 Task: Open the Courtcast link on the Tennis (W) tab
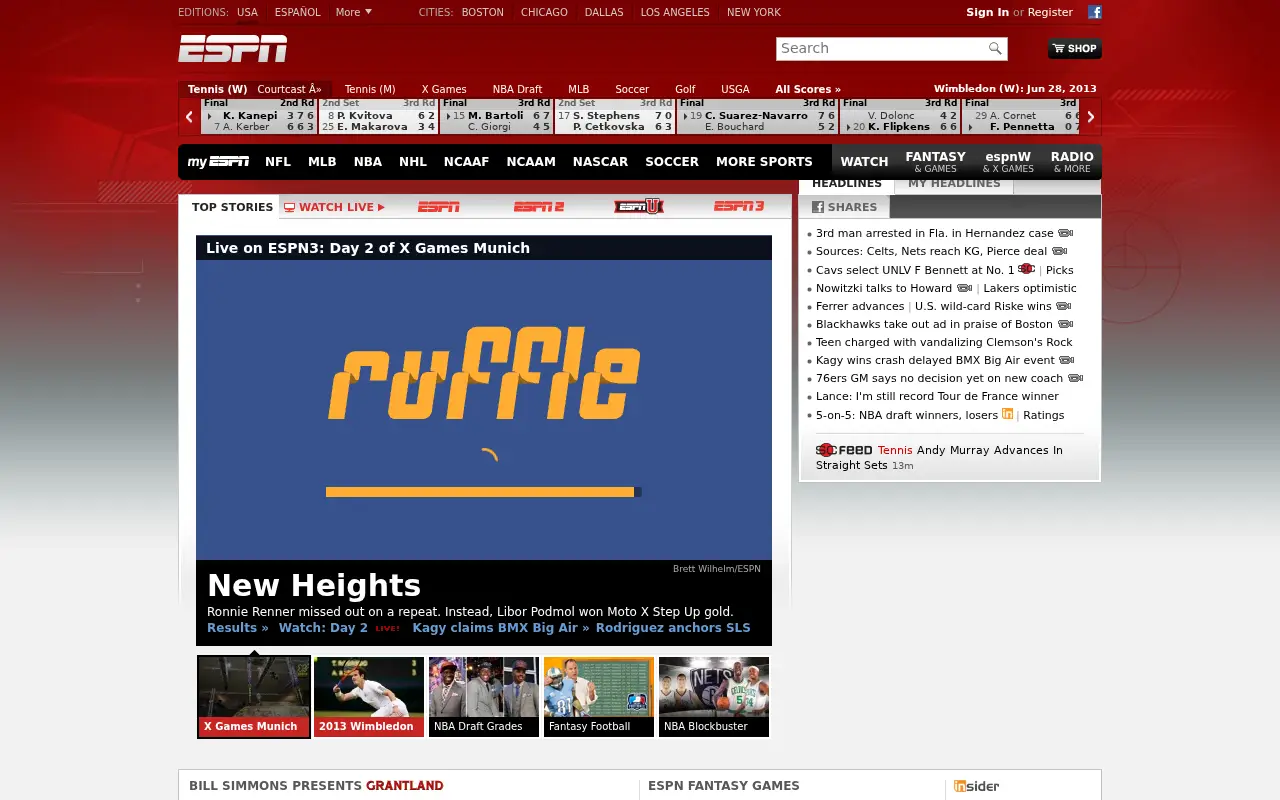(289, 89)
